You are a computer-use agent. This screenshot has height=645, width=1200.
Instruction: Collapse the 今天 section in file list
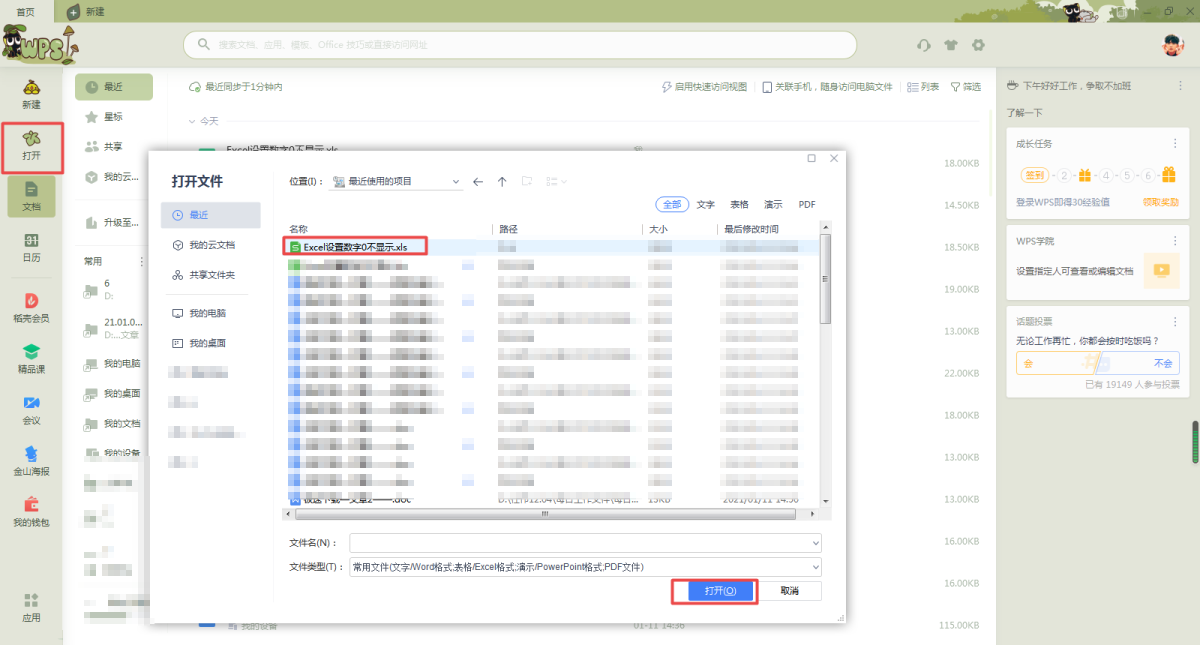coord(192,121)
